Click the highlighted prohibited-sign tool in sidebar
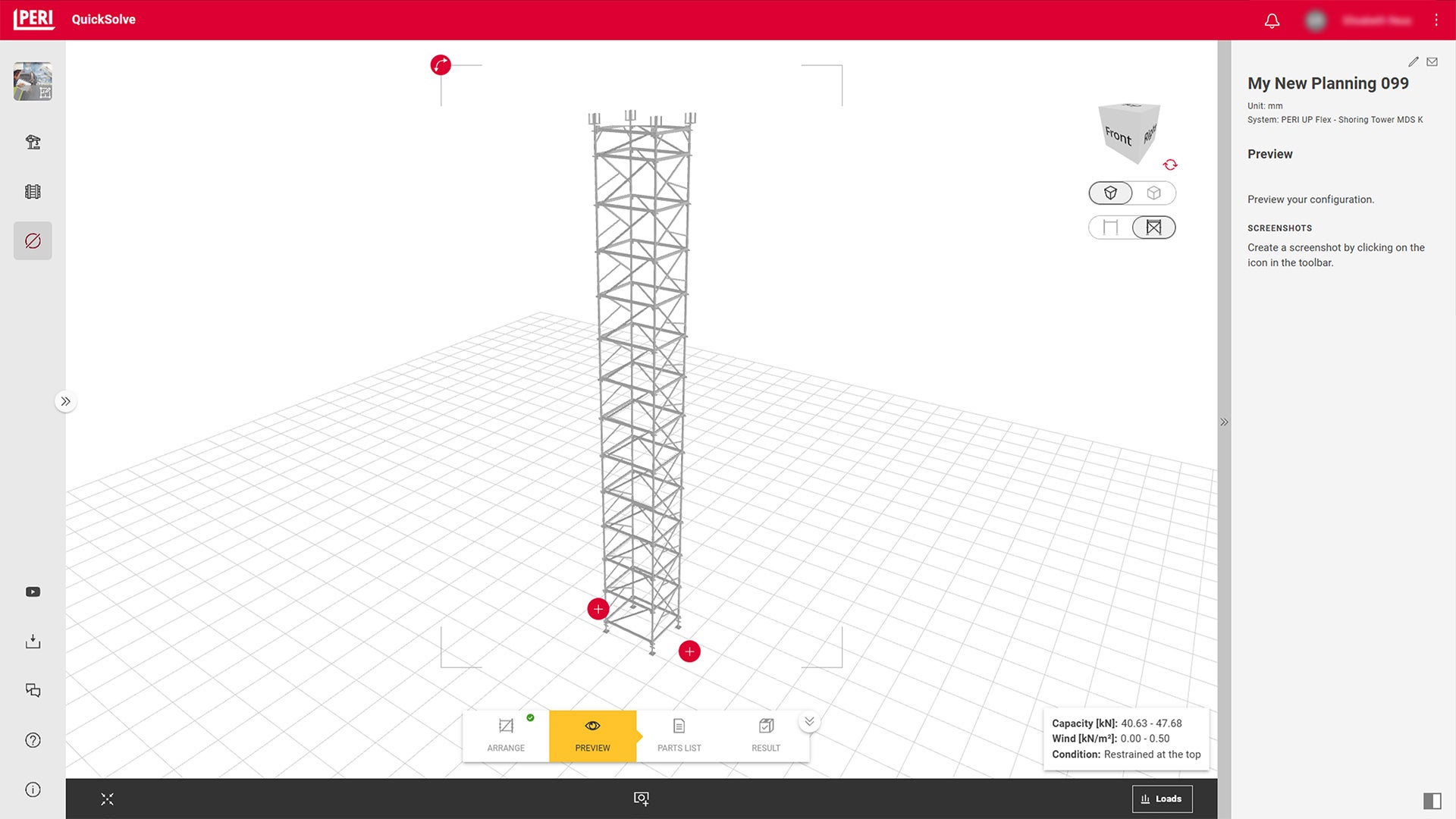Screen dimensions: 1456x819 coord(33,240)
